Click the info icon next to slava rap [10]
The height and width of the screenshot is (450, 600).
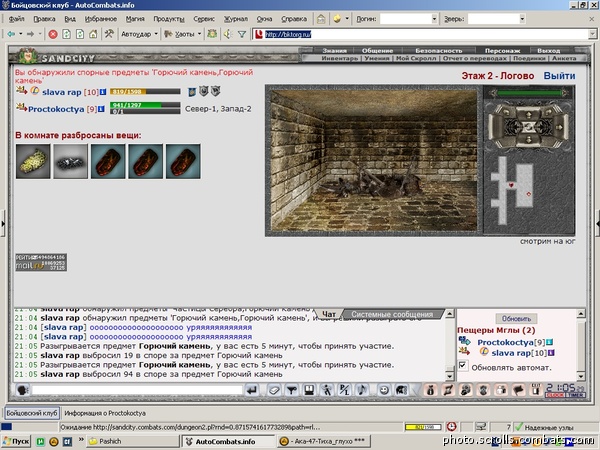click(103, 92)
